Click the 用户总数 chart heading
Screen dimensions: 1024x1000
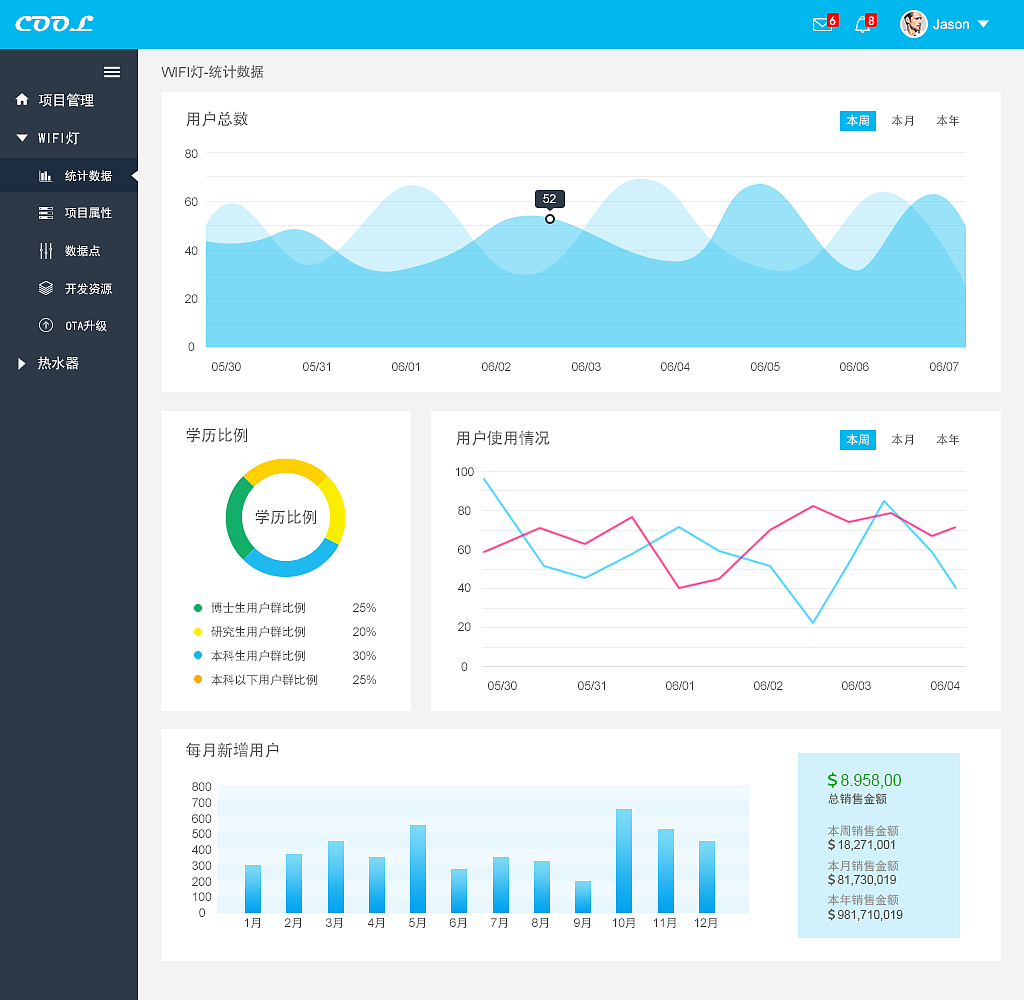pyautogui.click(x=217, y=119)
